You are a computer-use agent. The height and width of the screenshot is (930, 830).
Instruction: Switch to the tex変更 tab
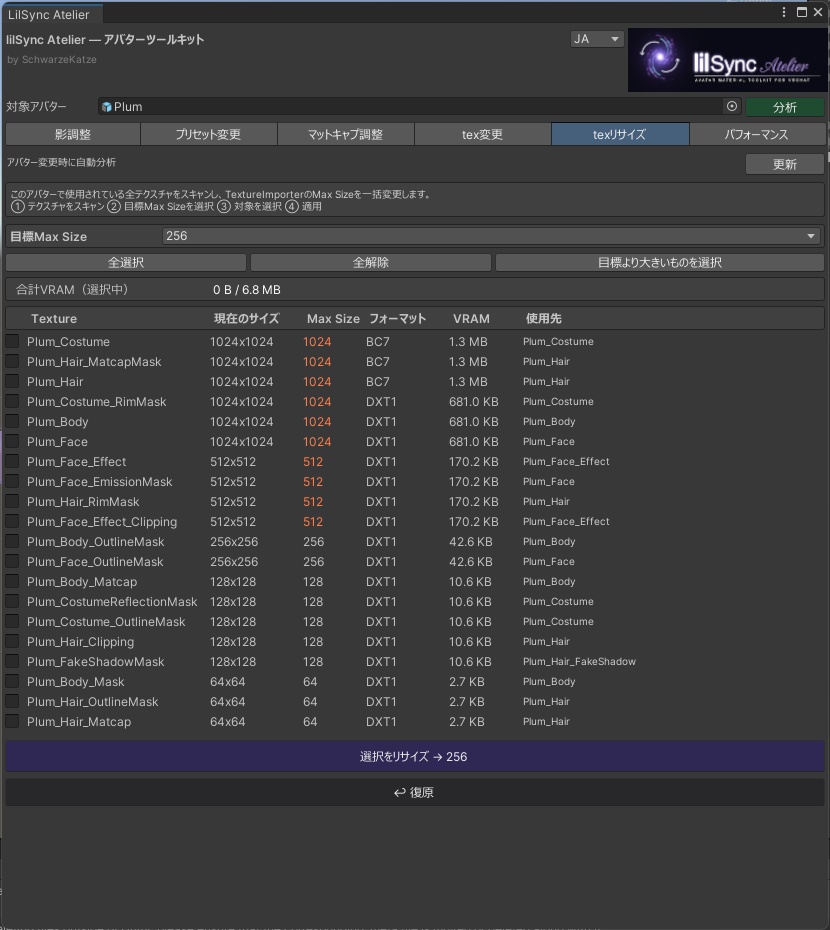[483, 134]
